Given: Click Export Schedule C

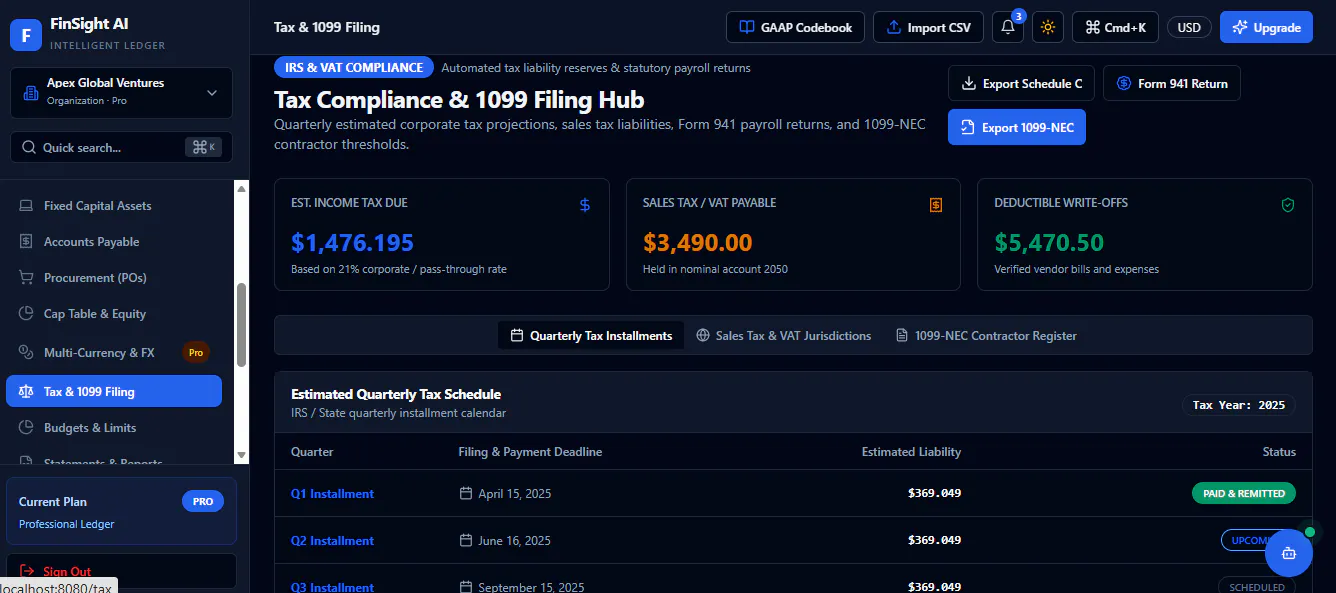Looking at the screenshot, I should tap(1022, 84).
